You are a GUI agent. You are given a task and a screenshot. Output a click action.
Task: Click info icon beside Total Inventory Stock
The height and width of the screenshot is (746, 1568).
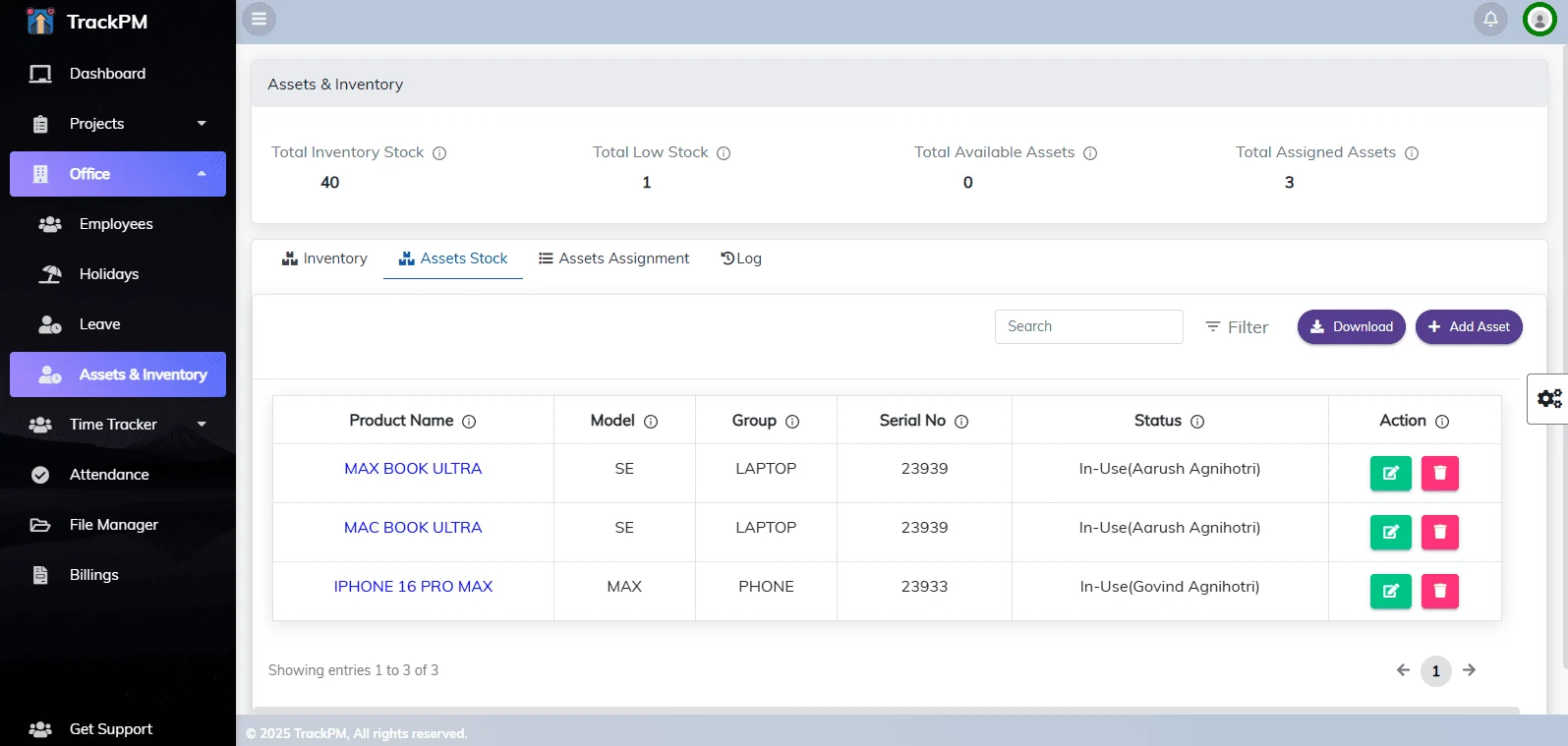tap(439, 153)
